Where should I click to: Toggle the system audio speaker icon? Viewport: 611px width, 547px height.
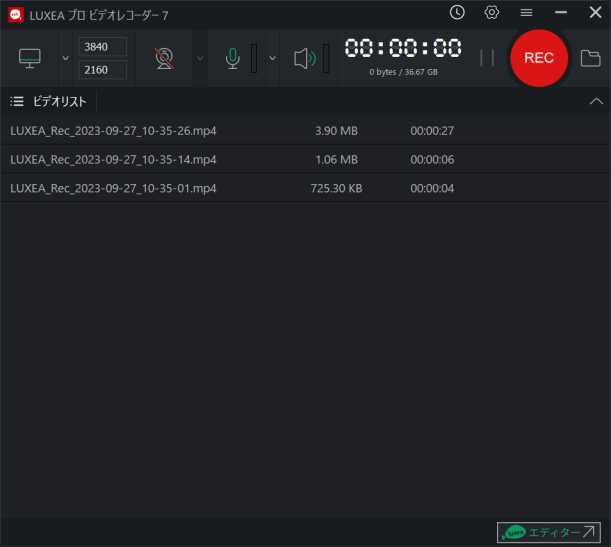pos(305,58)
